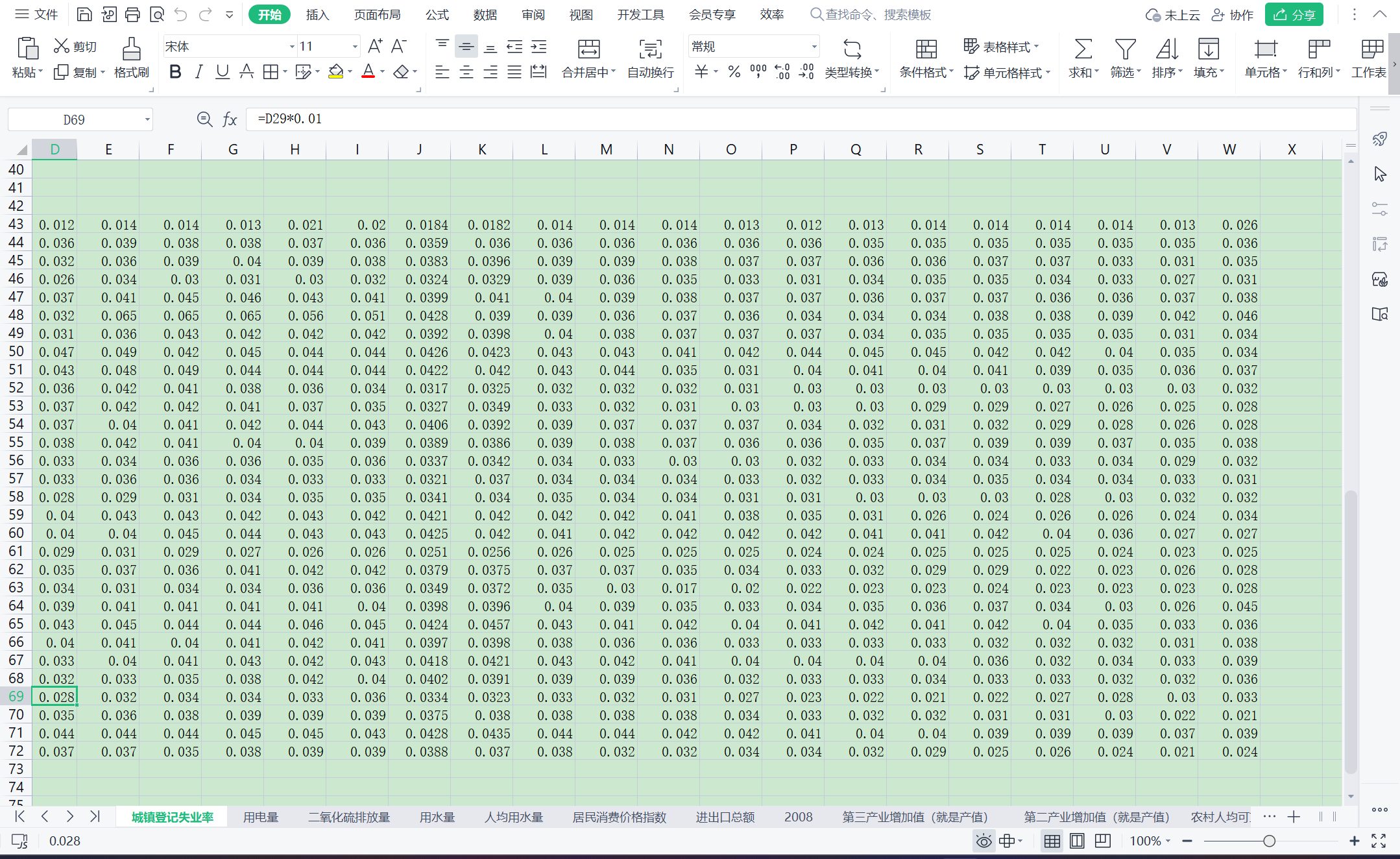Open the Filter funnel tool
This screenshot has width=1400, height=859.
(1124, 49)
